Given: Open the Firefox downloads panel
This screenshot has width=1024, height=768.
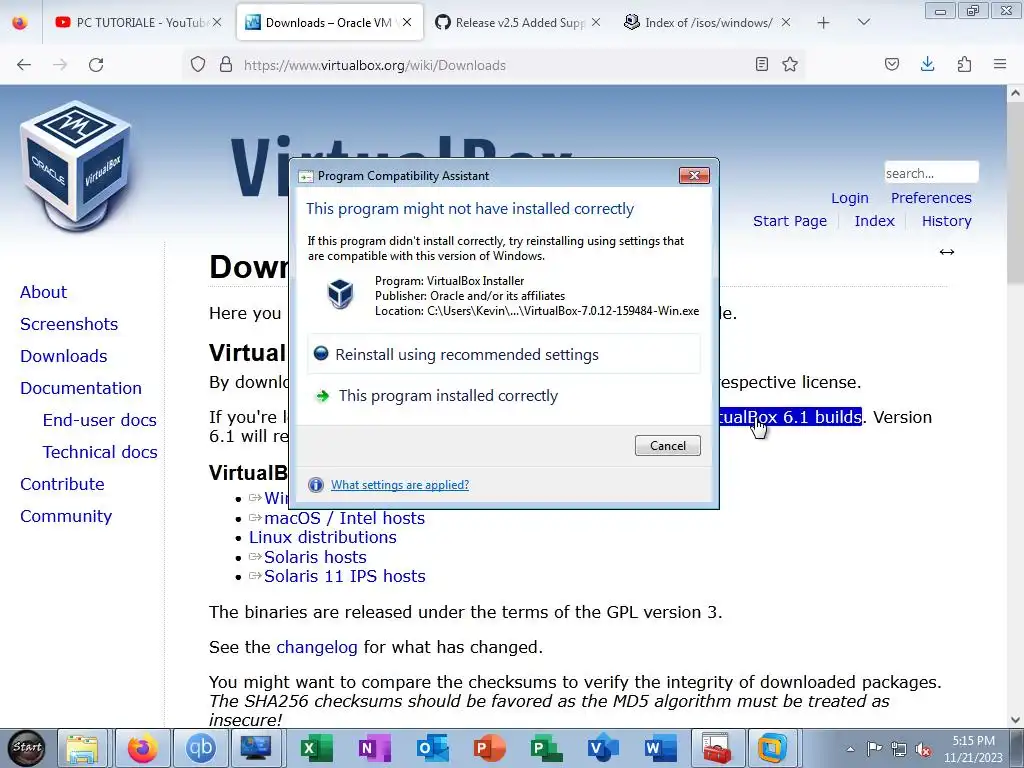Looking at the screenshot, I should [x=927, y=64].
